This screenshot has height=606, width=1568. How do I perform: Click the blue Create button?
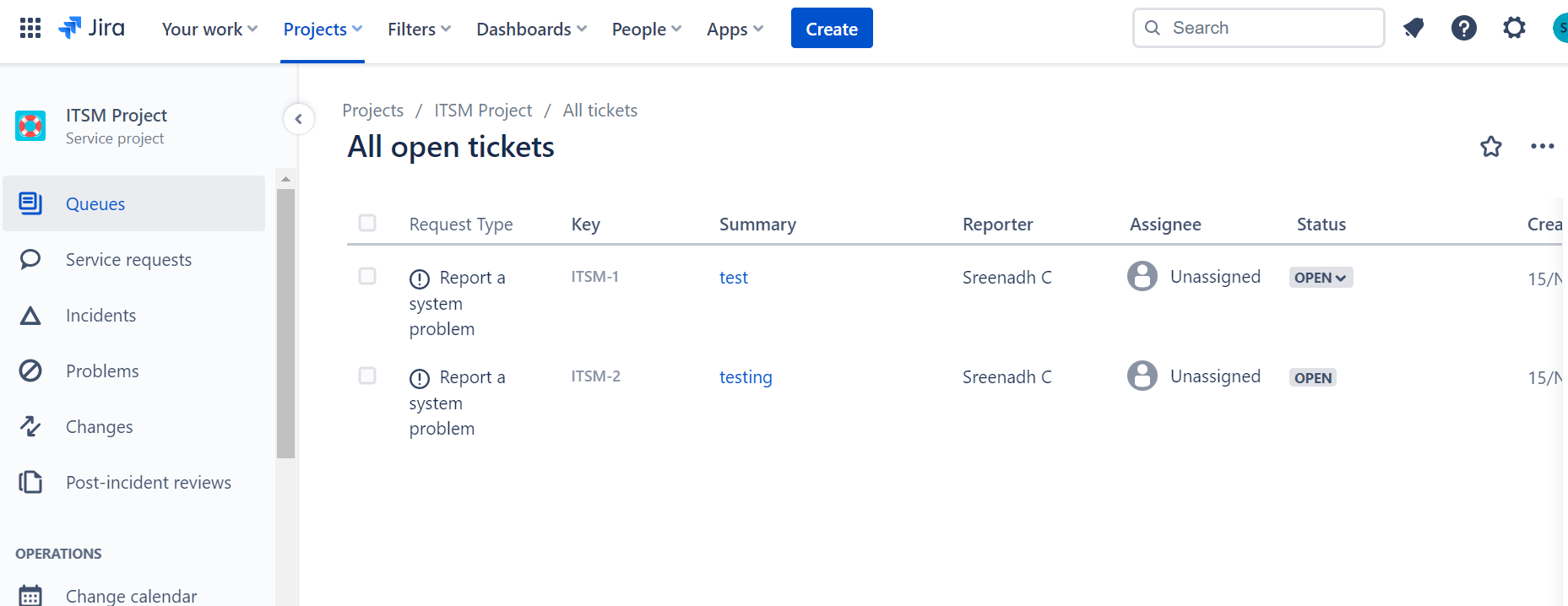(832, 28)
